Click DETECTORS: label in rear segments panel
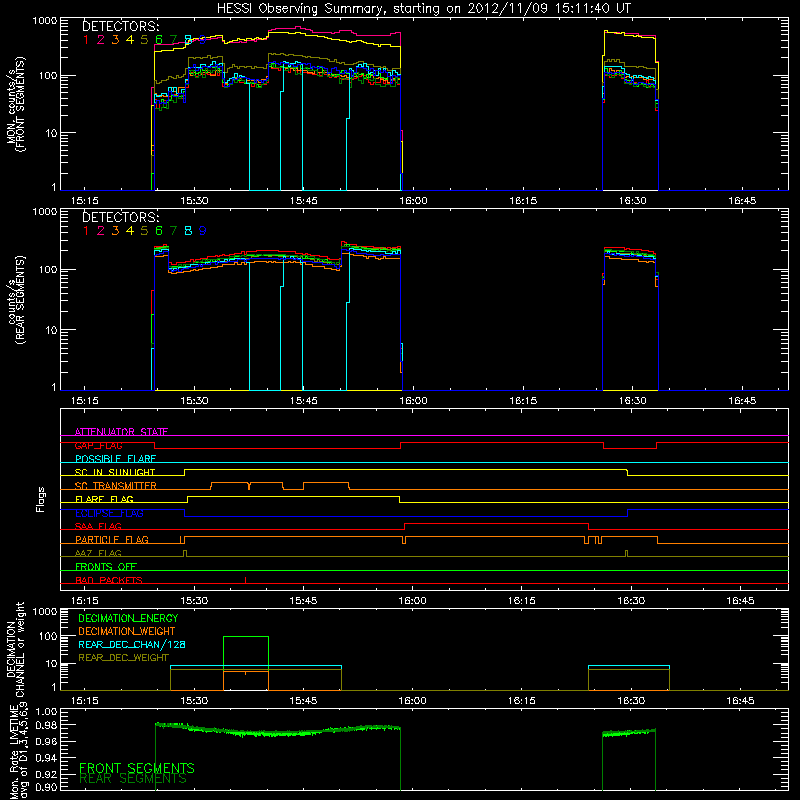This screenshot has width=800, height=800. [120, 217]
